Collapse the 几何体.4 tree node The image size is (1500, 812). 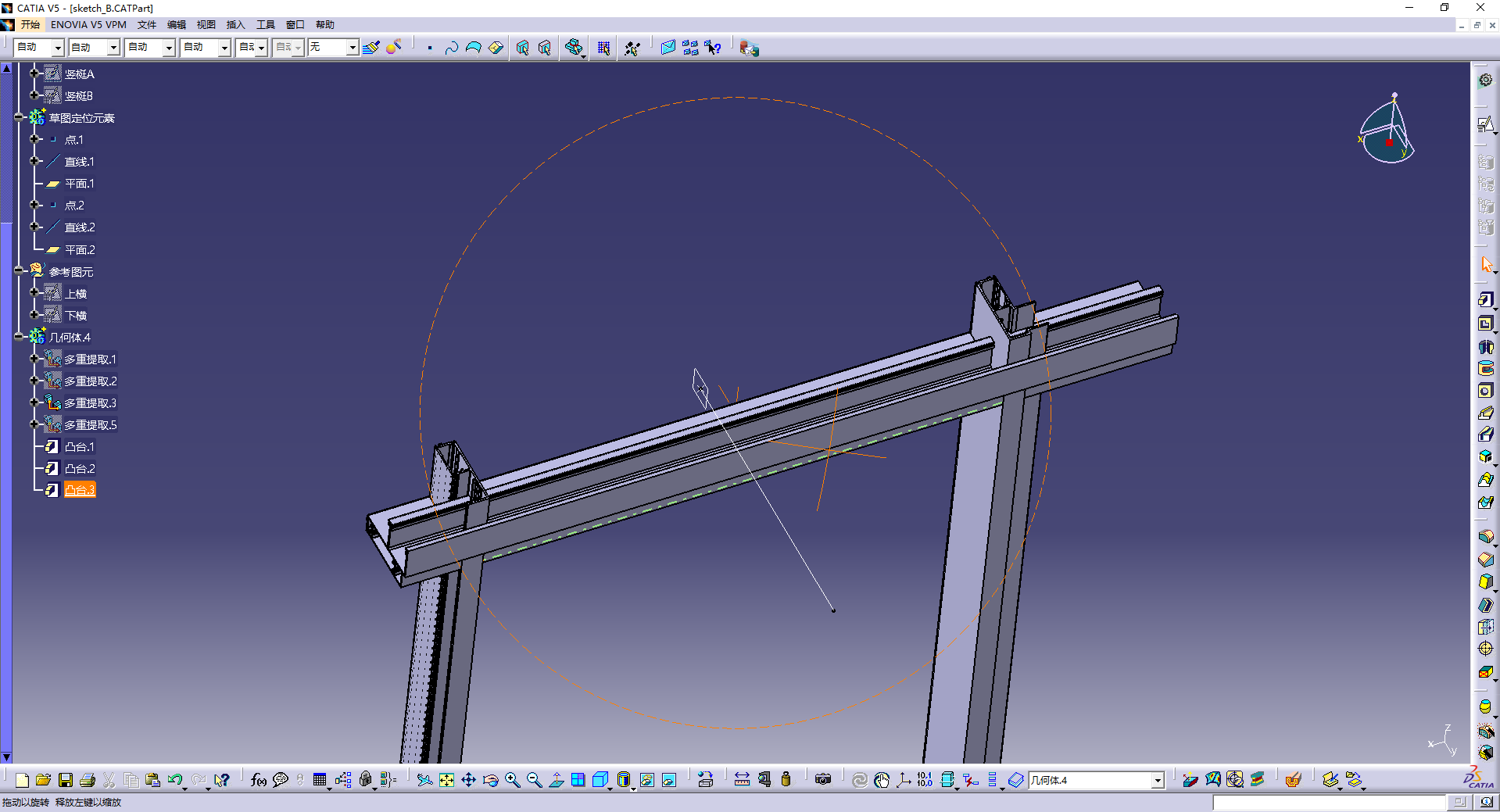click(19, 338)
